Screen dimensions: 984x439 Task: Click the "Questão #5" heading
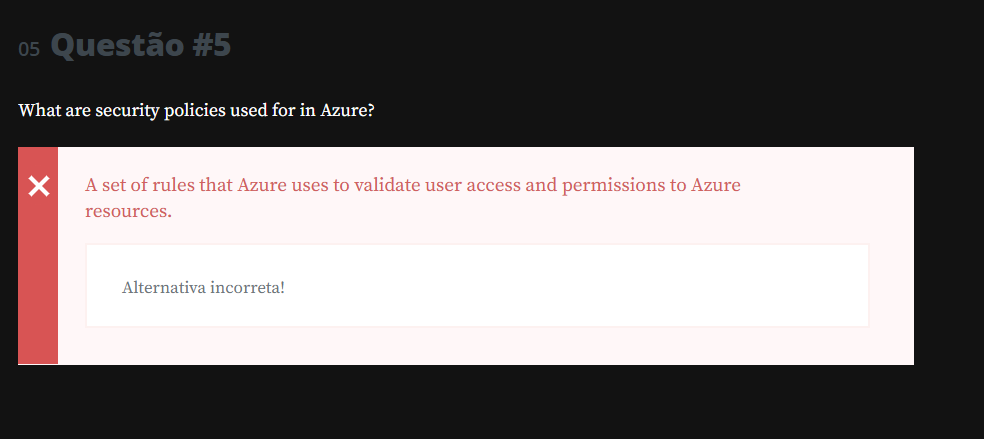pyautogui.click(x=141, y=46)
